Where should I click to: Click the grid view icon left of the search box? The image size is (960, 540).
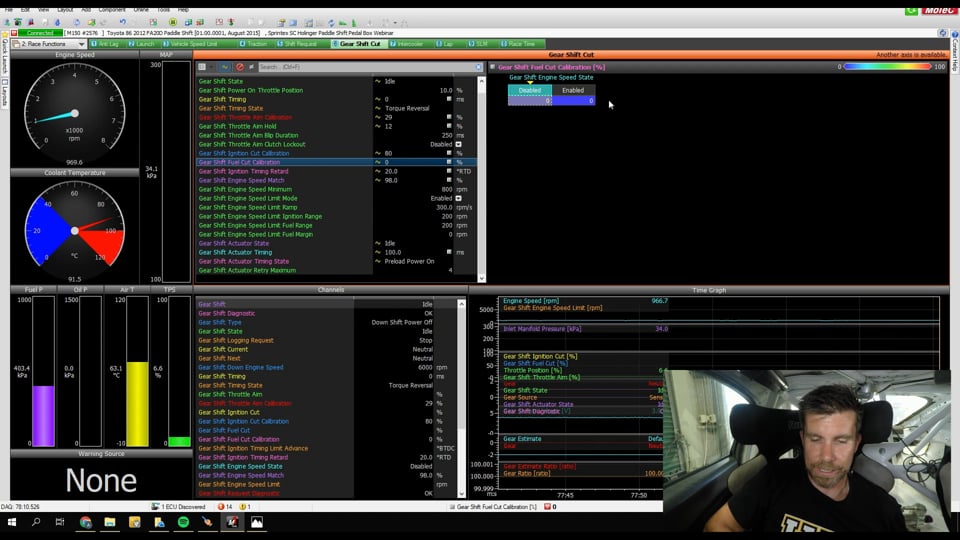point(201,67)
